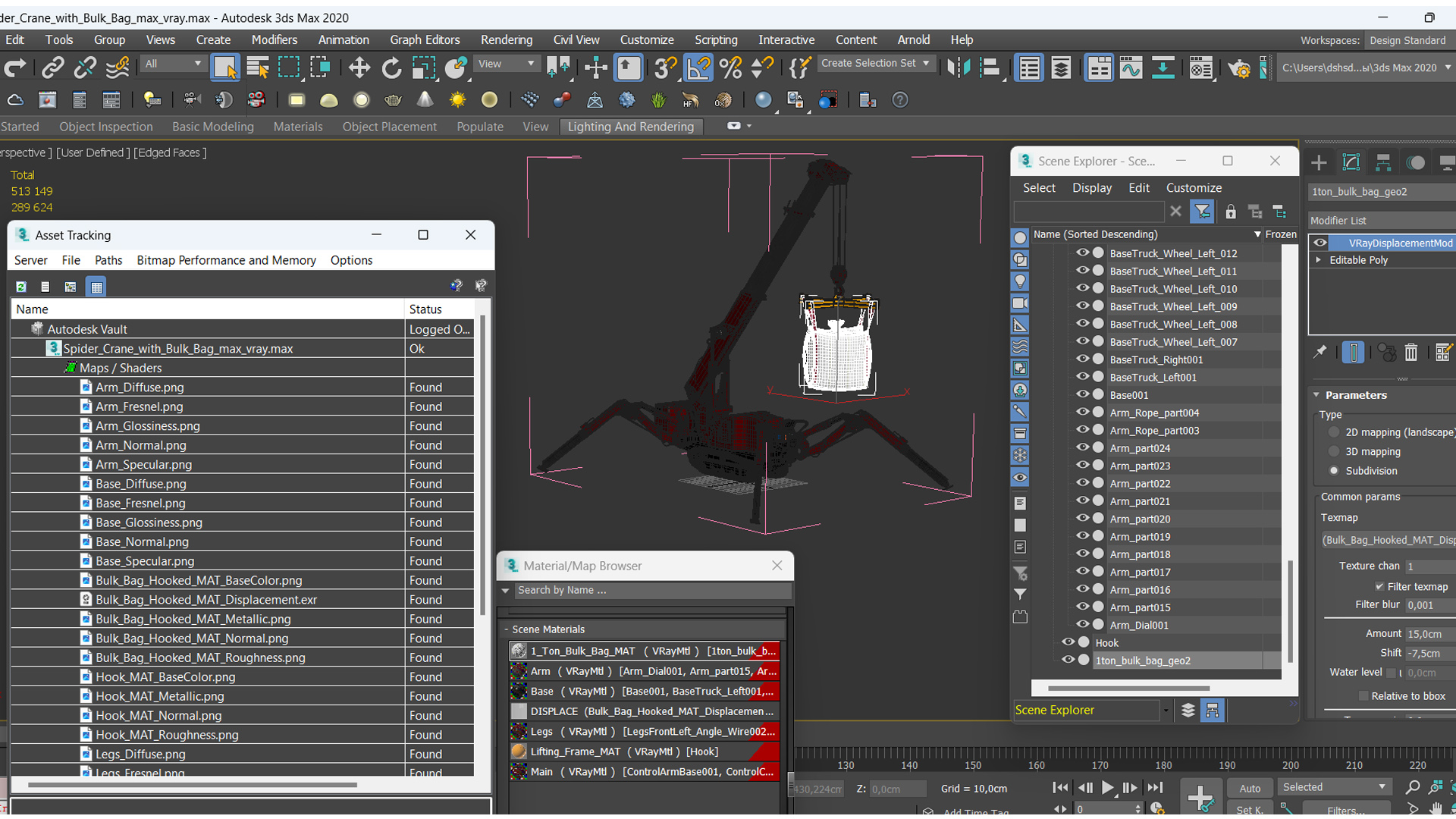Click the Asset Tracking horizontal scrollbar
The height and width of the screenshot is (819, 1456).
pos(193,785)
